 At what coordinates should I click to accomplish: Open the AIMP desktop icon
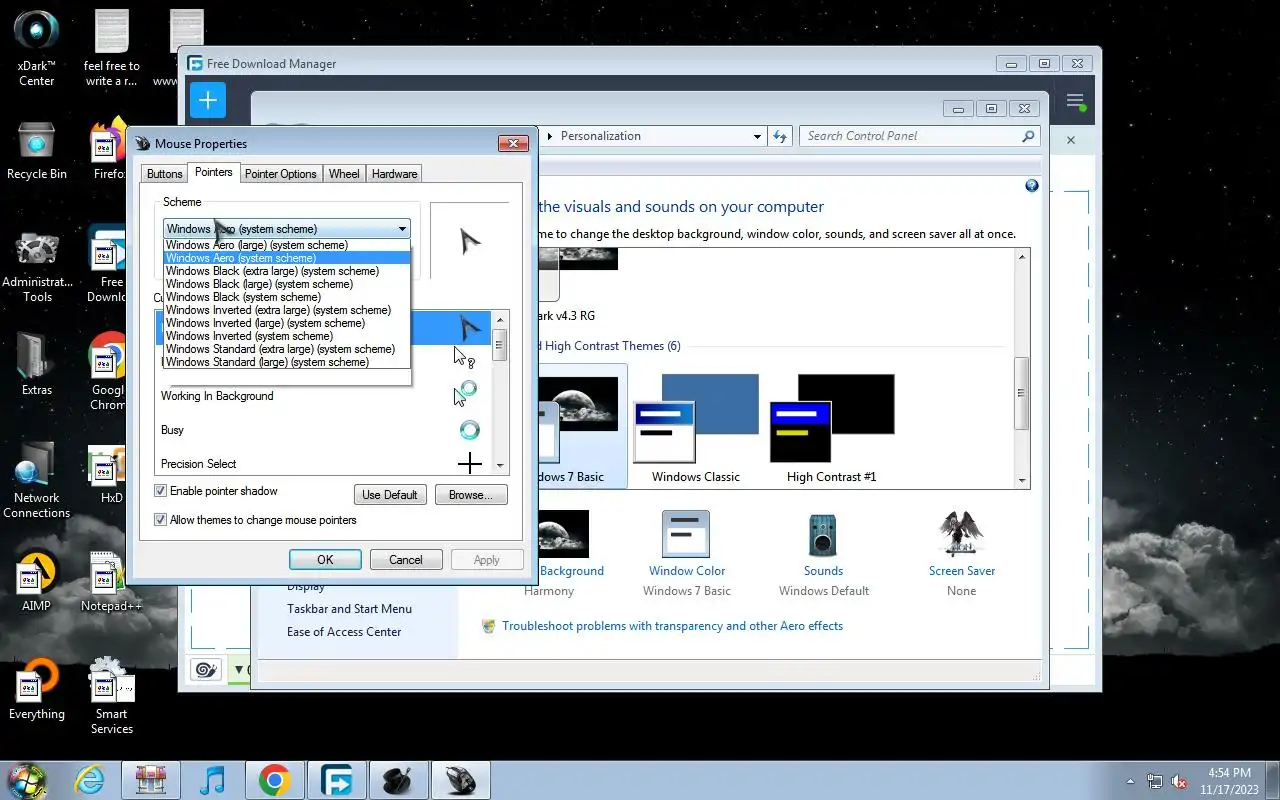36,581
